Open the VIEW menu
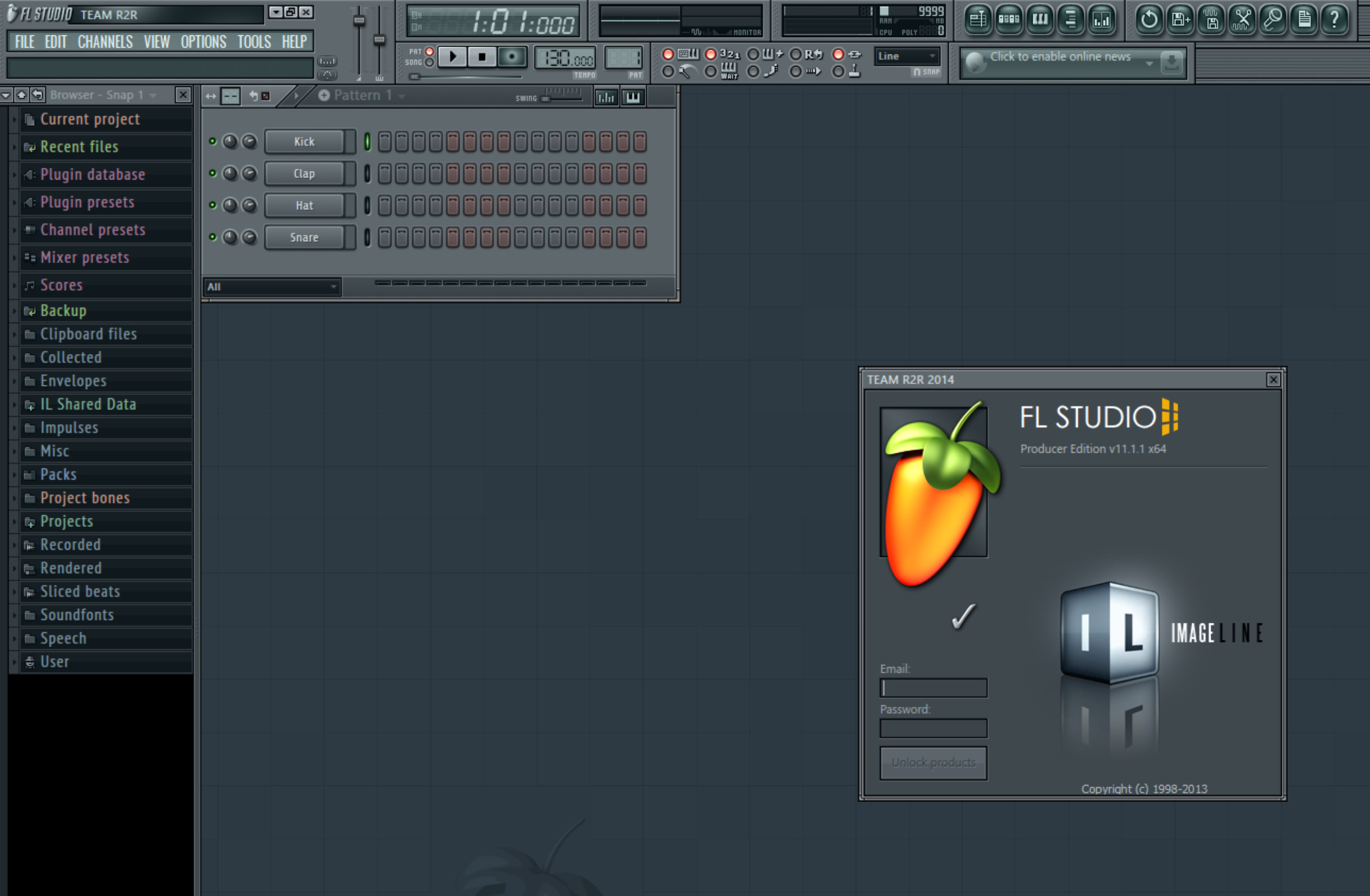 (x=157, y=42)
